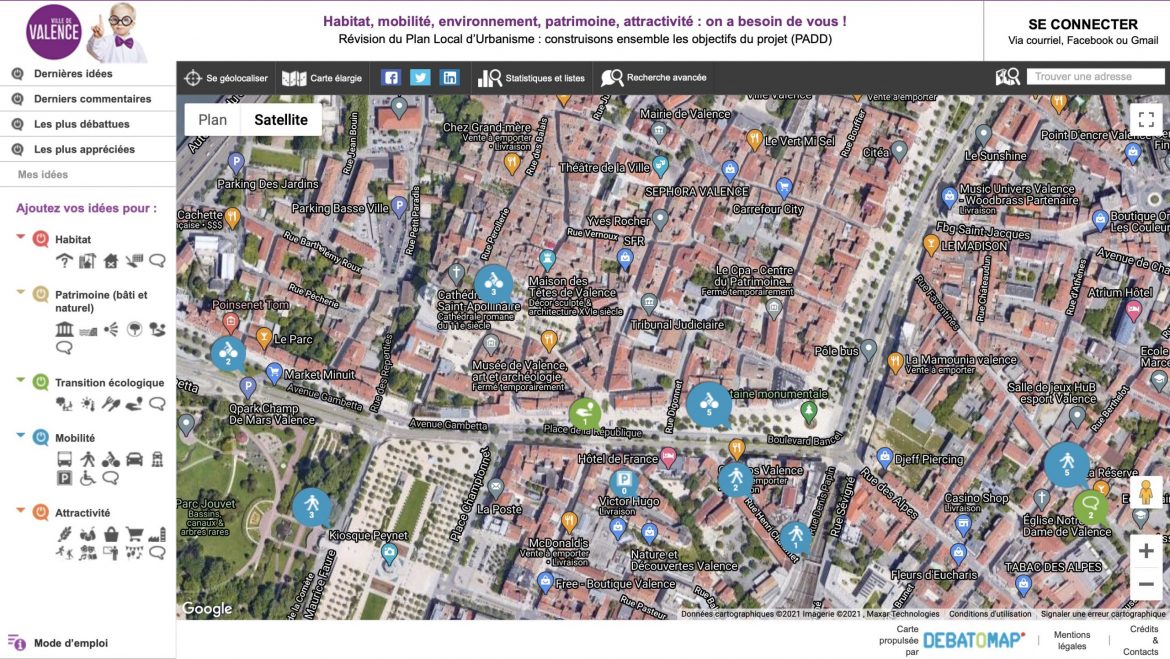Toggle the green Transition écologique power button
Viewport: 1170px width, 659px height.
[x=41, y=382]
